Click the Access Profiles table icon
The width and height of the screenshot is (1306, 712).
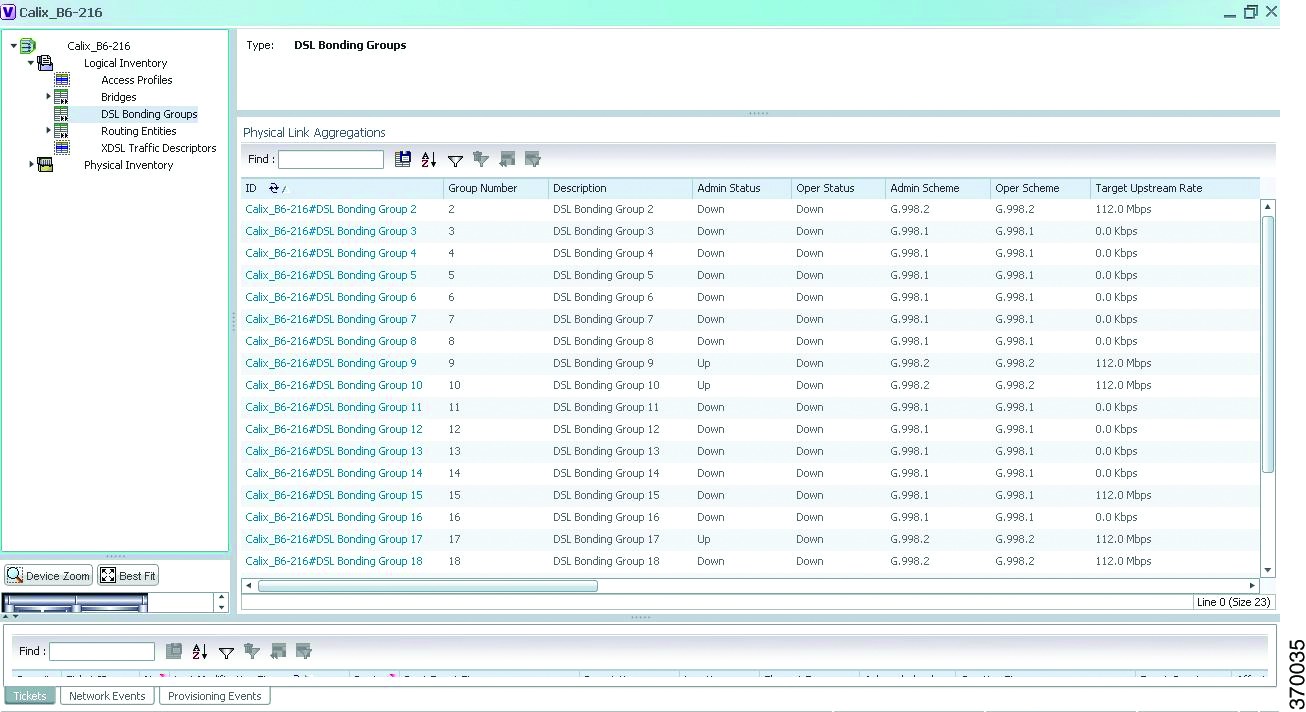click(x=62, y=80)
